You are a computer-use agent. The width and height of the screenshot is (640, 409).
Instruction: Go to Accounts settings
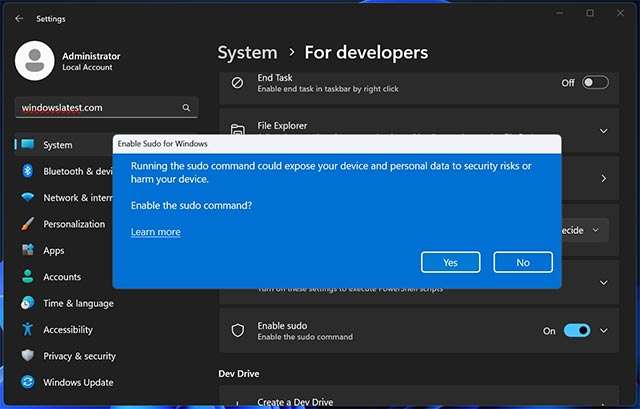pos(64,277)
